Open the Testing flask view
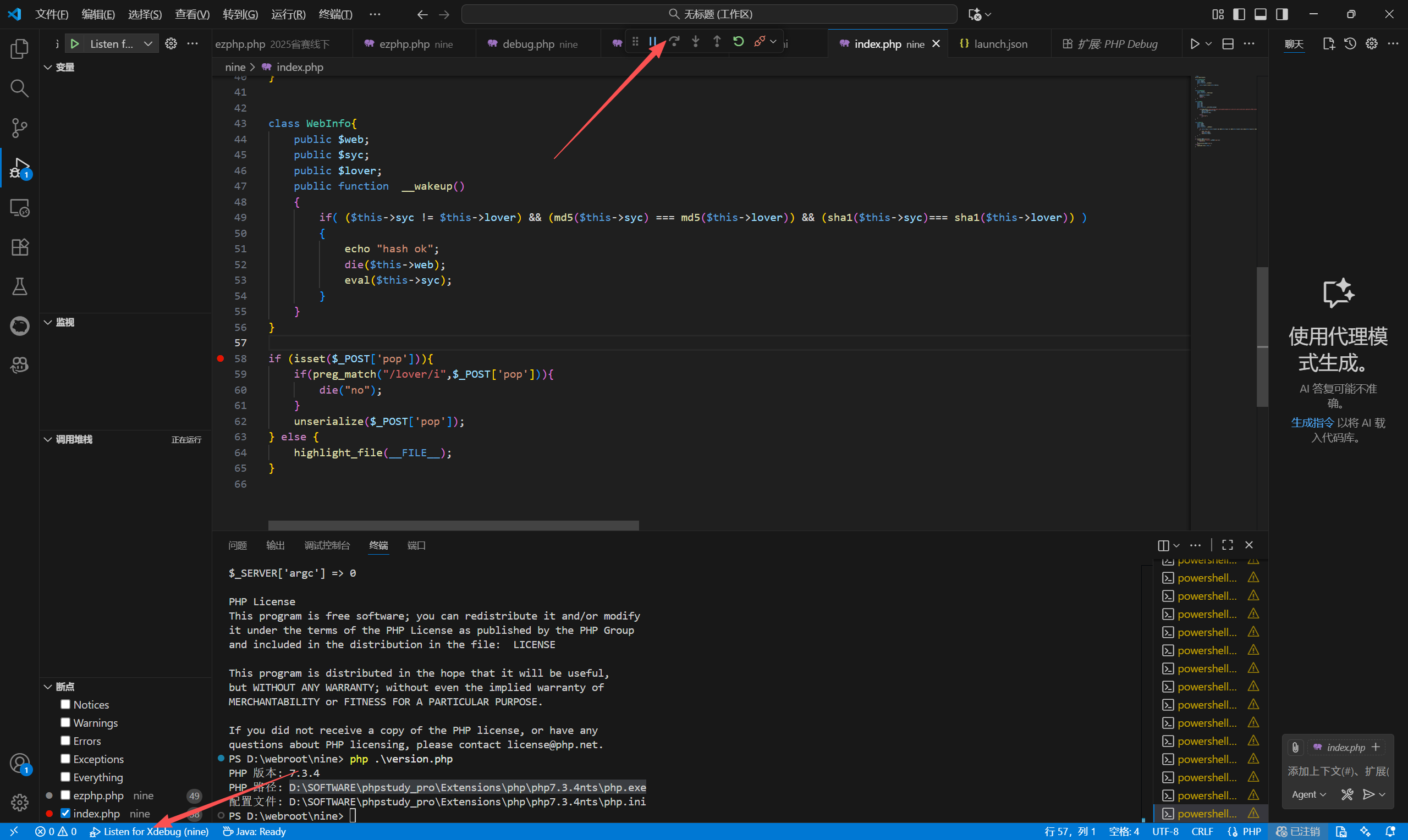Viewport: 1408px width, 840px height. [19, 286]
